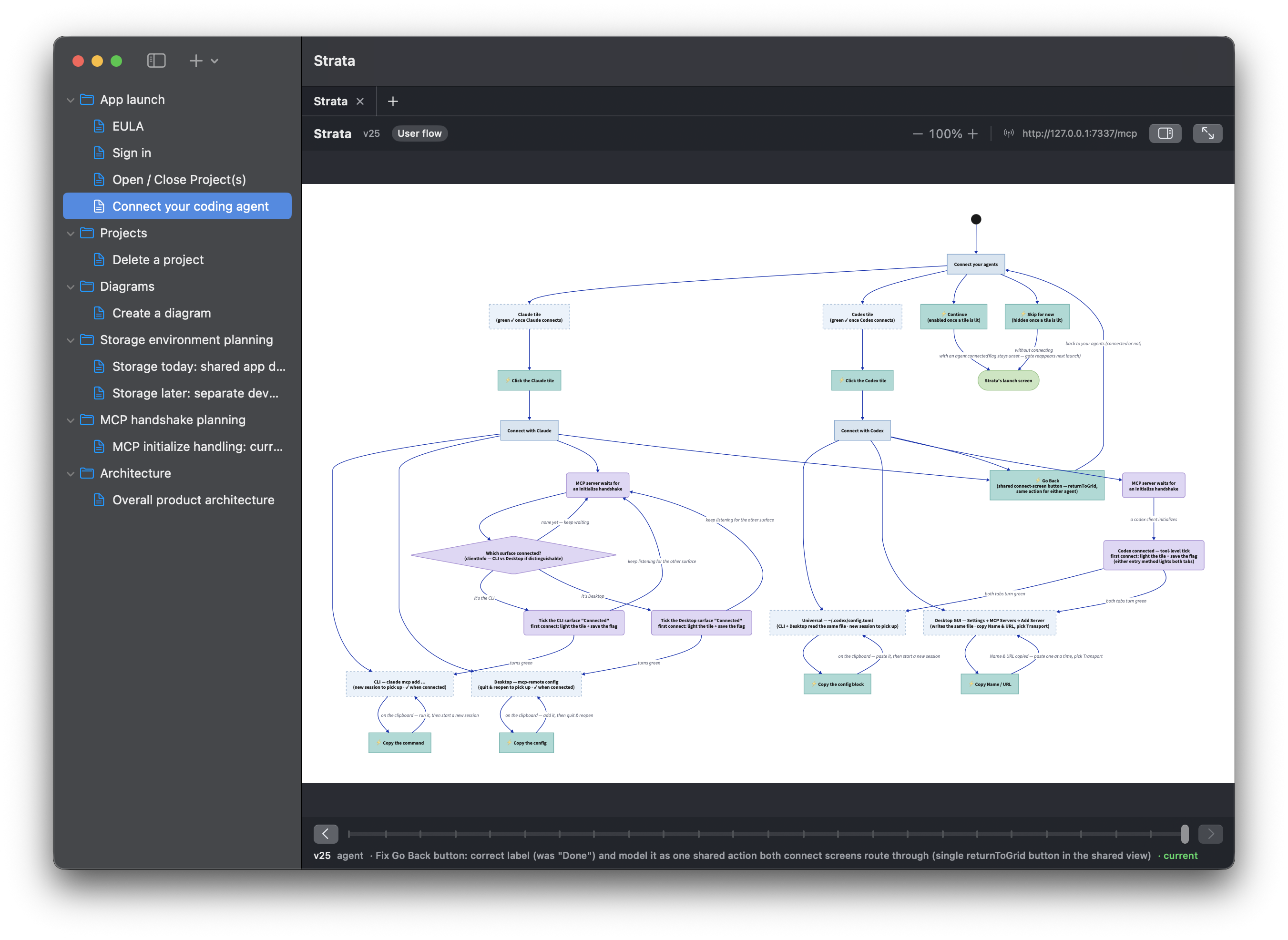
Task: Click the App launch folder icon
Action: click(87, 100)
